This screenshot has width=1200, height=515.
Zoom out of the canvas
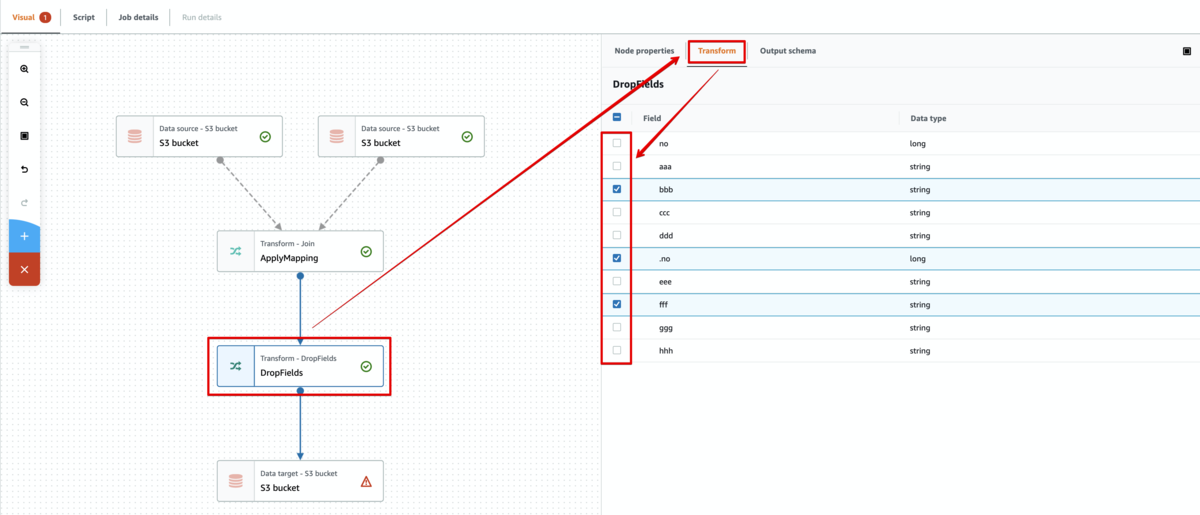[24, 102]
